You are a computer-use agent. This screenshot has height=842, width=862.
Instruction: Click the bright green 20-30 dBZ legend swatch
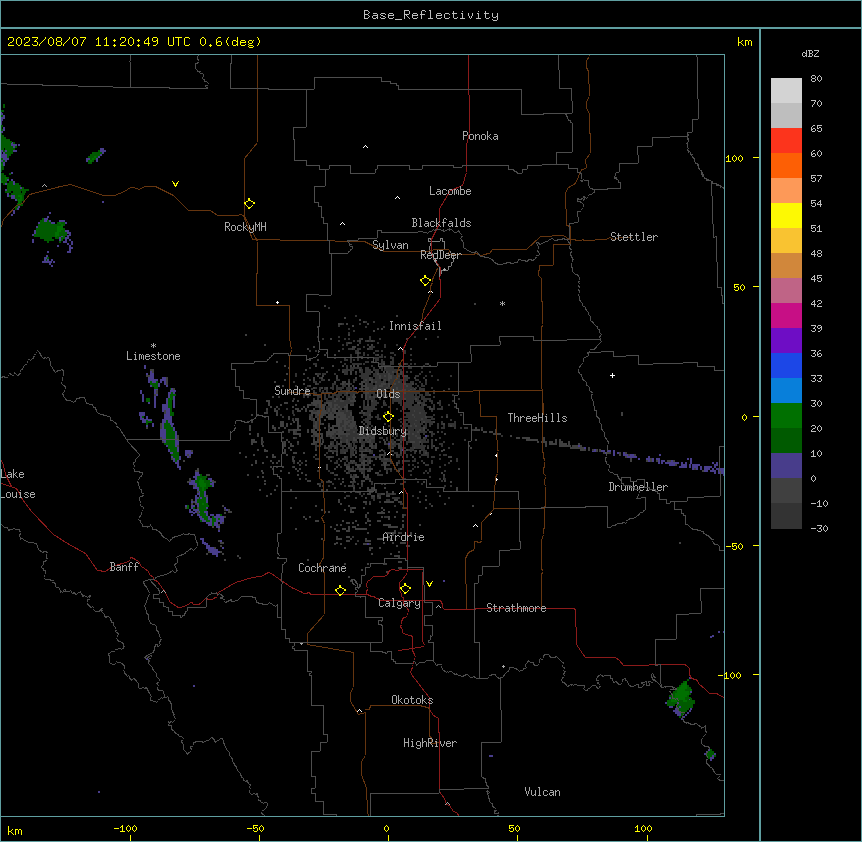786,416
